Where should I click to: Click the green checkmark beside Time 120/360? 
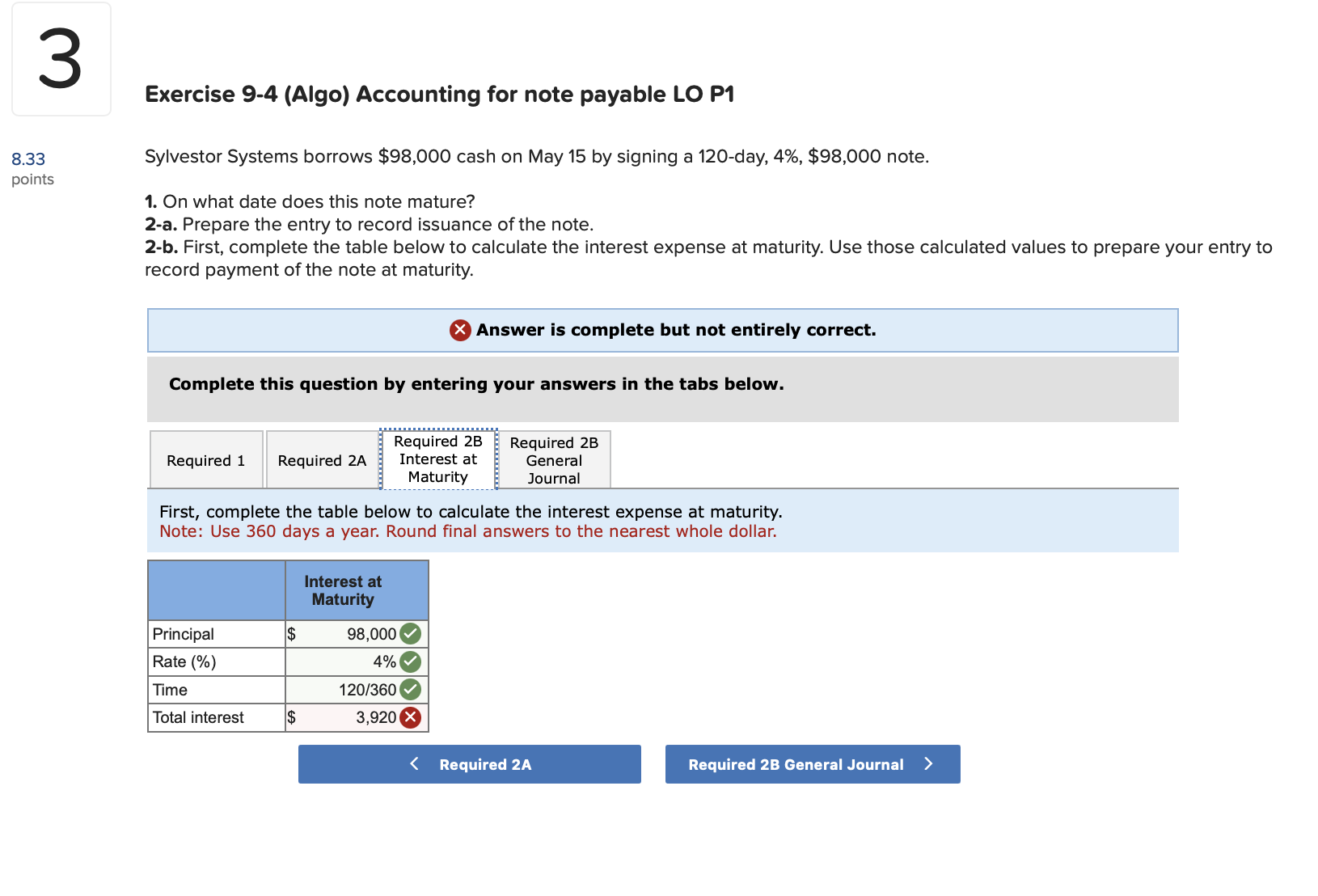[x=411, y=689]
